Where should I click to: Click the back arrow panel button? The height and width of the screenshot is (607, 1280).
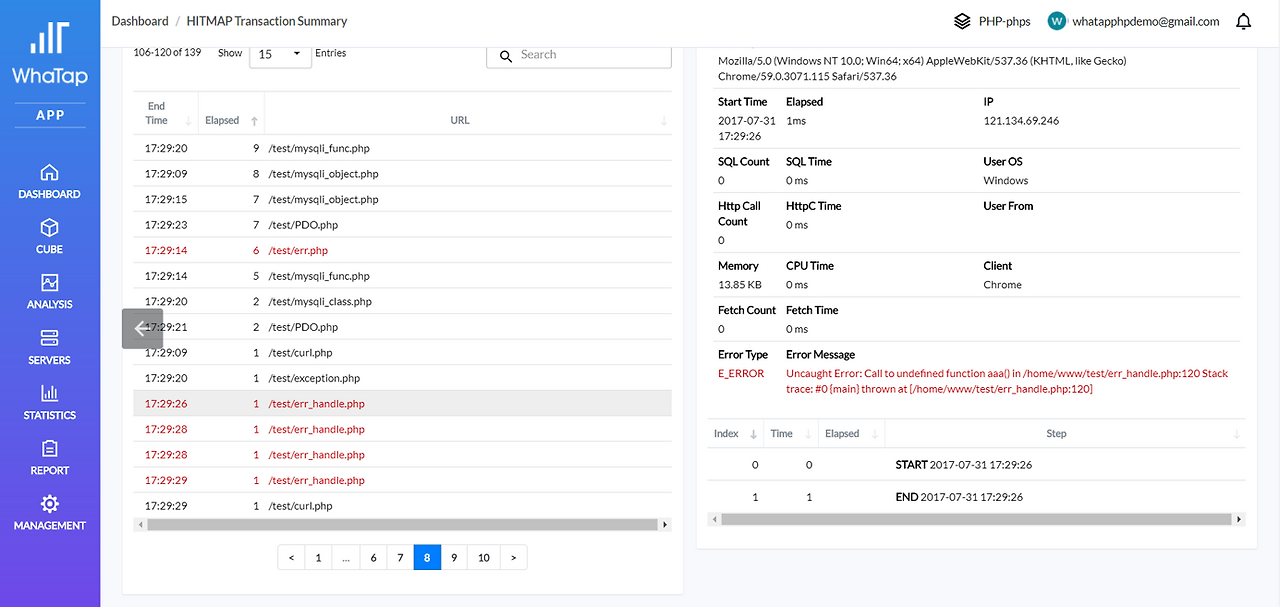point(142,328)
